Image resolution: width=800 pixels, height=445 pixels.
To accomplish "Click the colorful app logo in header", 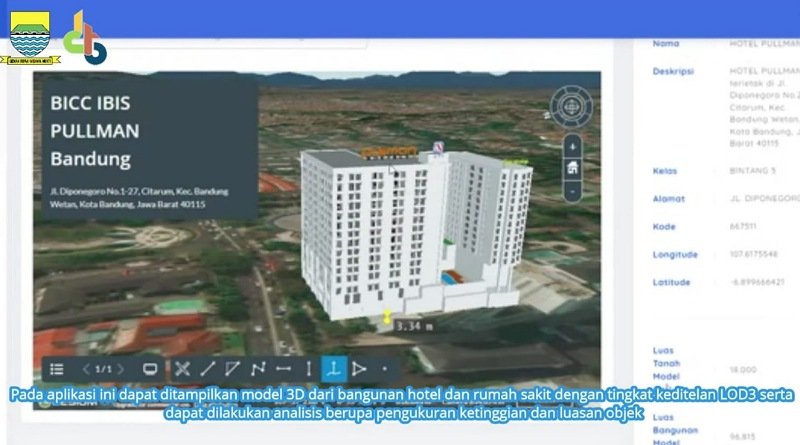I will point(85,38).
